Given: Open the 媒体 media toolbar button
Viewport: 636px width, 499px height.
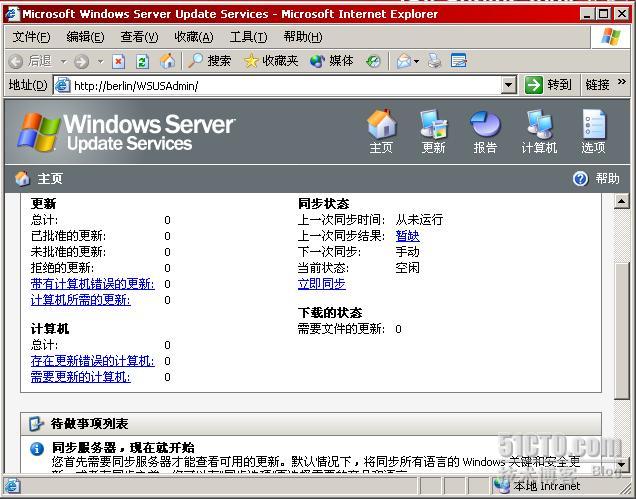Looking at the screenshot, I should (x=331, y=61).
